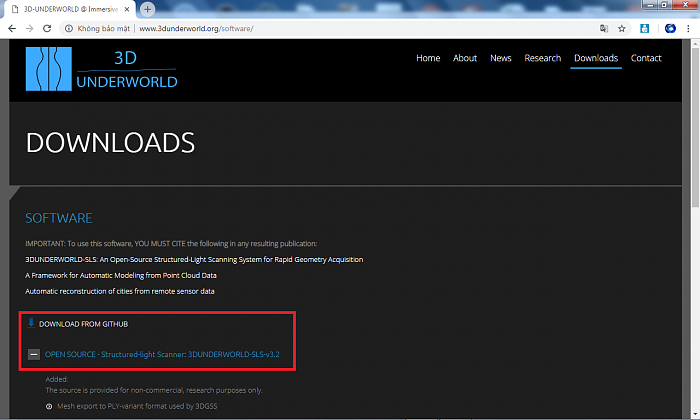
Task: Click the browser Back arrow
Action: point(12,29)
